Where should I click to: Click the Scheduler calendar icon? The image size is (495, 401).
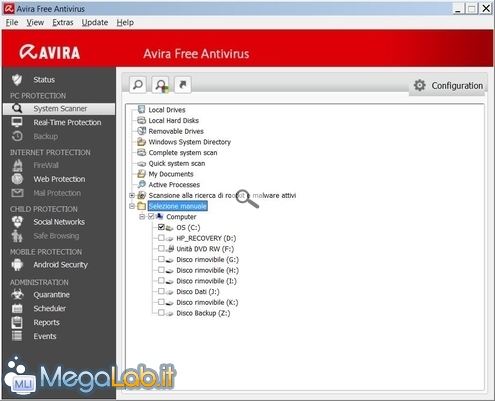[x=17, y=308]
